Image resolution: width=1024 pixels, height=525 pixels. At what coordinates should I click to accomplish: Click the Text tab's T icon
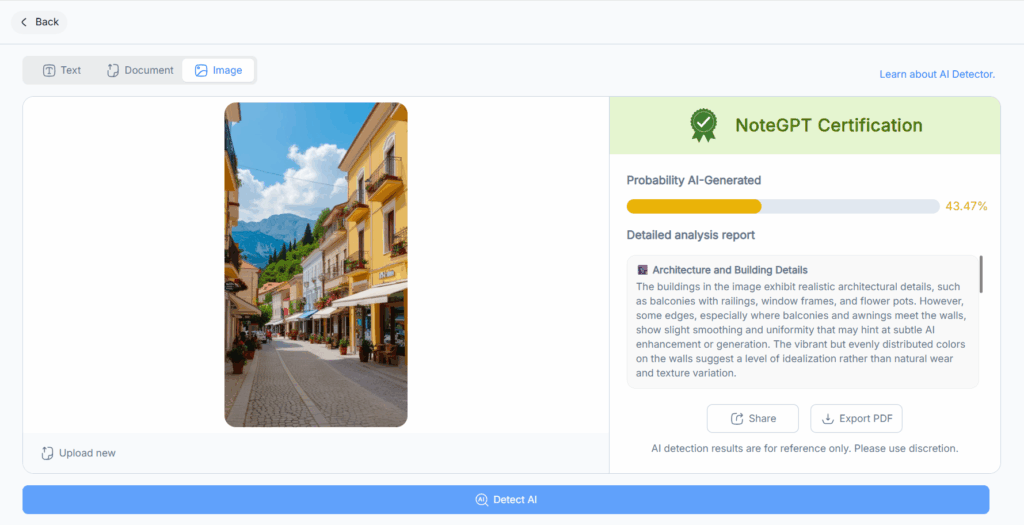[48, 70]
